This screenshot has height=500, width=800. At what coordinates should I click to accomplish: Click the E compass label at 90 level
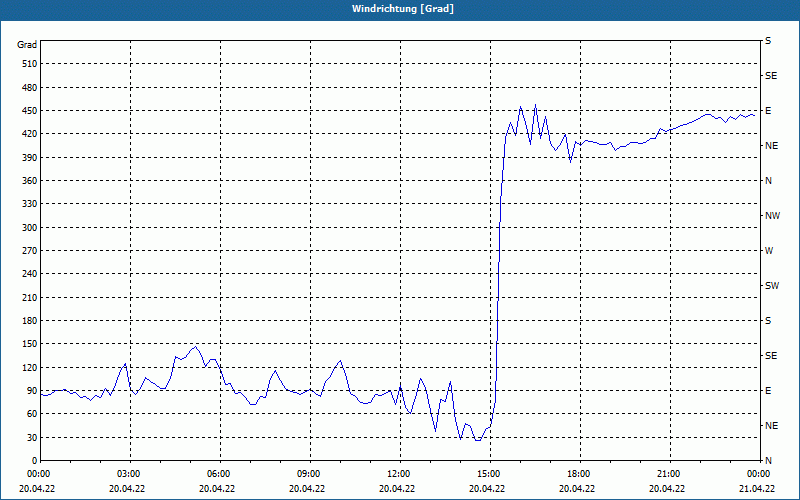point(768,391)
